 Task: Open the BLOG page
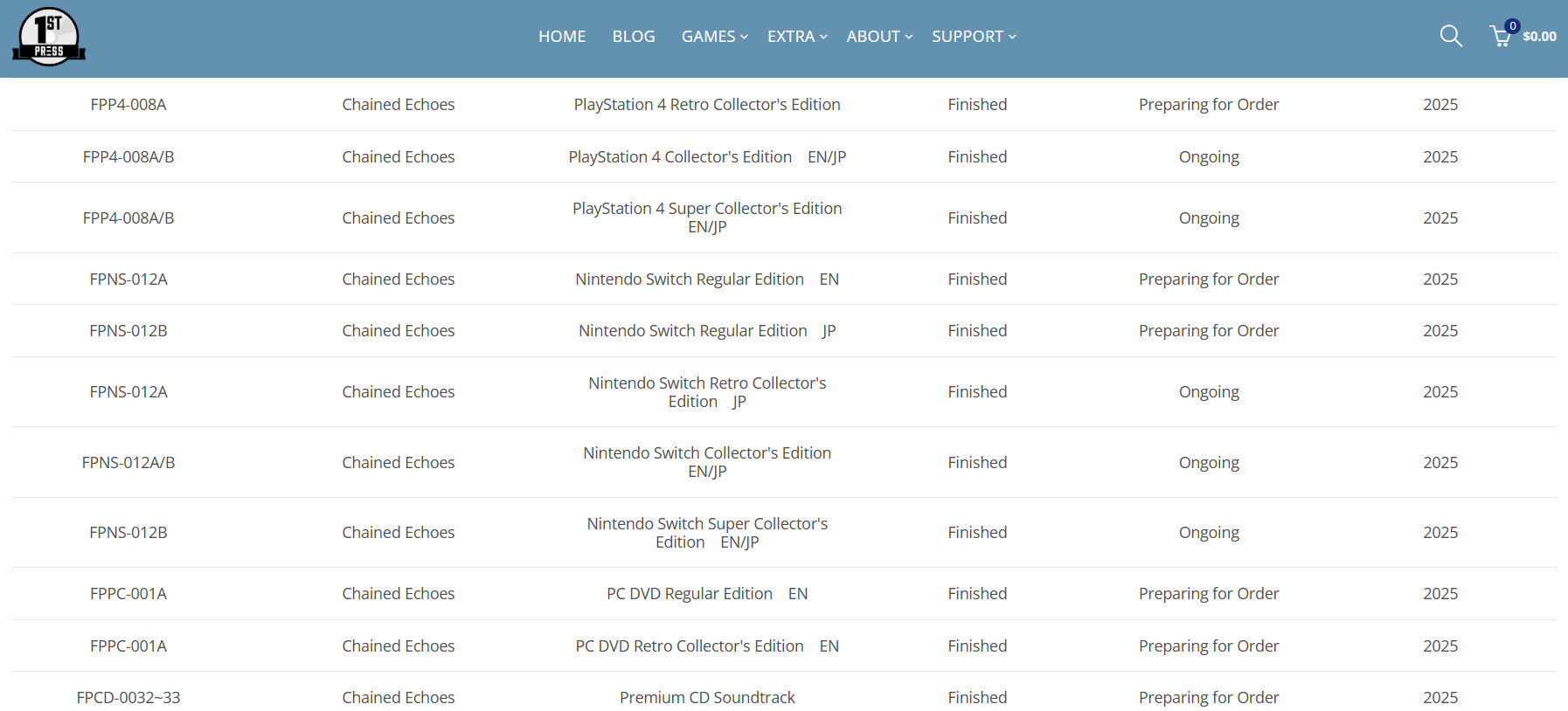(x=634, y=37)
